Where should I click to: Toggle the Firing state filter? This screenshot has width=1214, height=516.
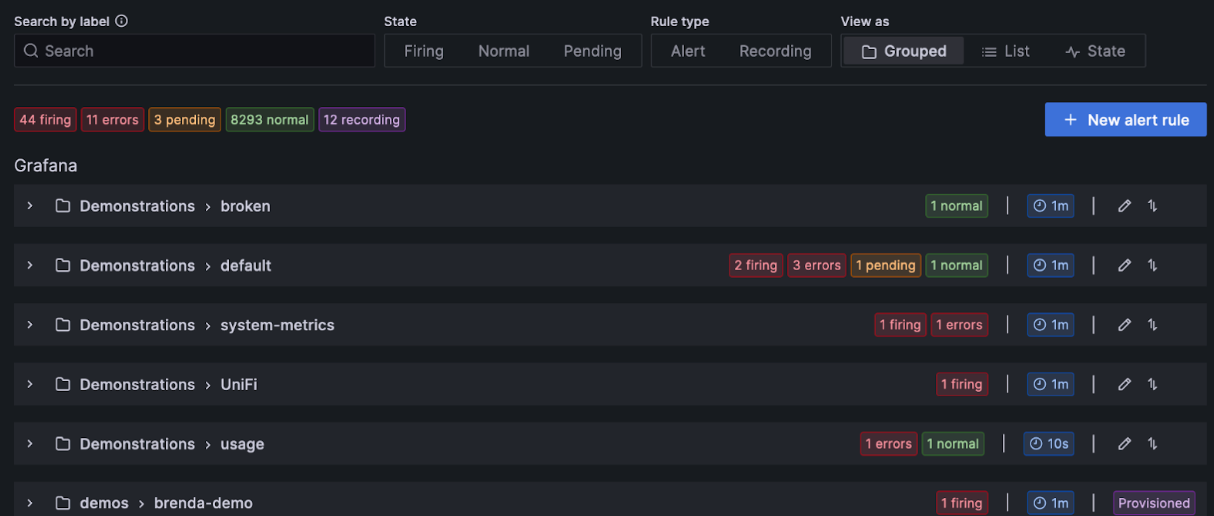(x=423, y=51)
